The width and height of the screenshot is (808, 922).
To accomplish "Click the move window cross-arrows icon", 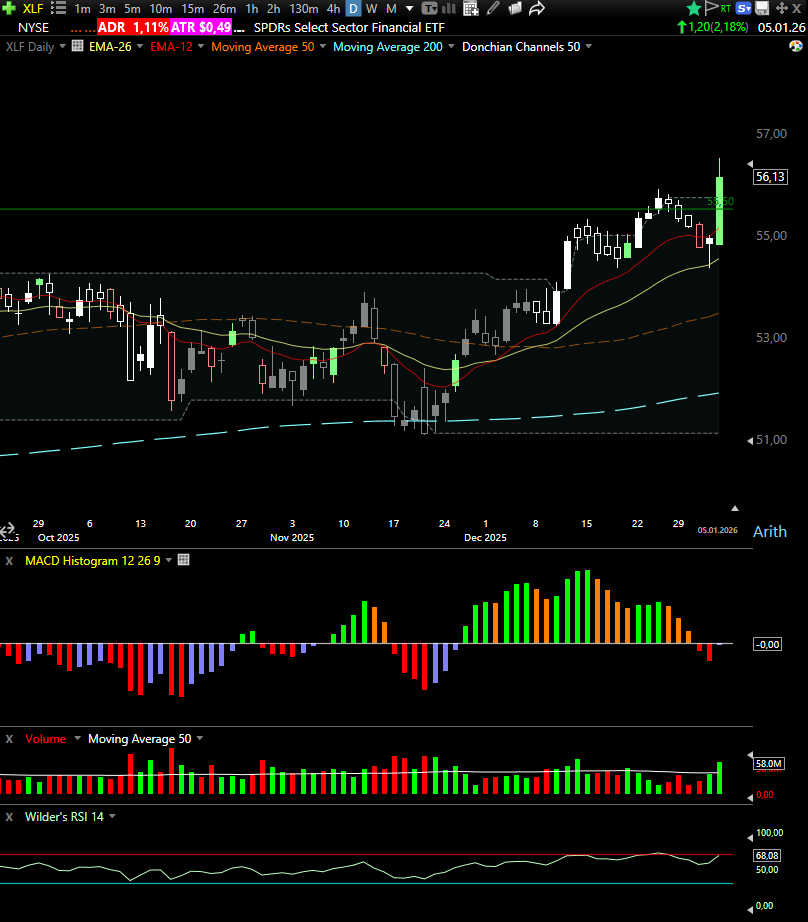I will pyautogui.click(x=782, y=8).
